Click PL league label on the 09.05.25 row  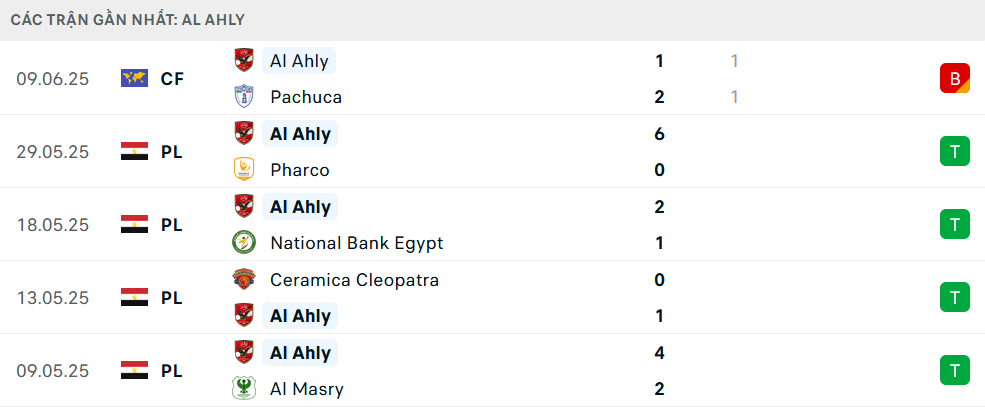pos(172,371)
